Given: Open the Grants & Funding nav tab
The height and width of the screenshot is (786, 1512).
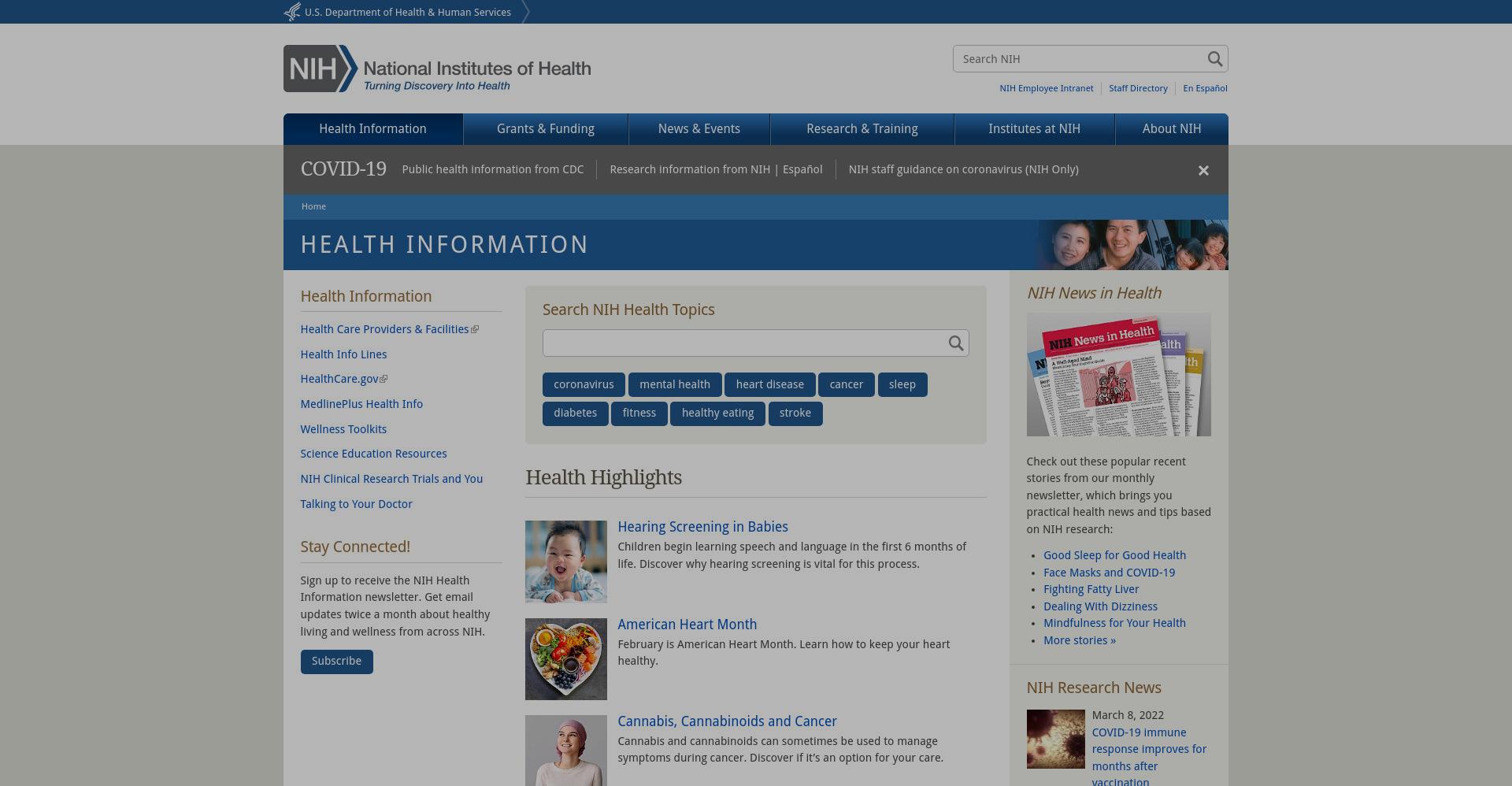Looking at the screenshot, I should tap(546, 129).
